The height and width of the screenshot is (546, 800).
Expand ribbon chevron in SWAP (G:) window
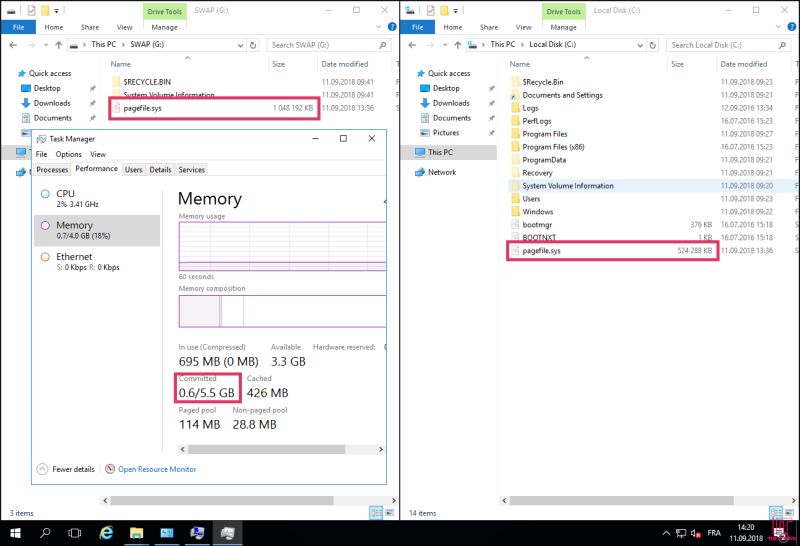[x=378, y=27]
